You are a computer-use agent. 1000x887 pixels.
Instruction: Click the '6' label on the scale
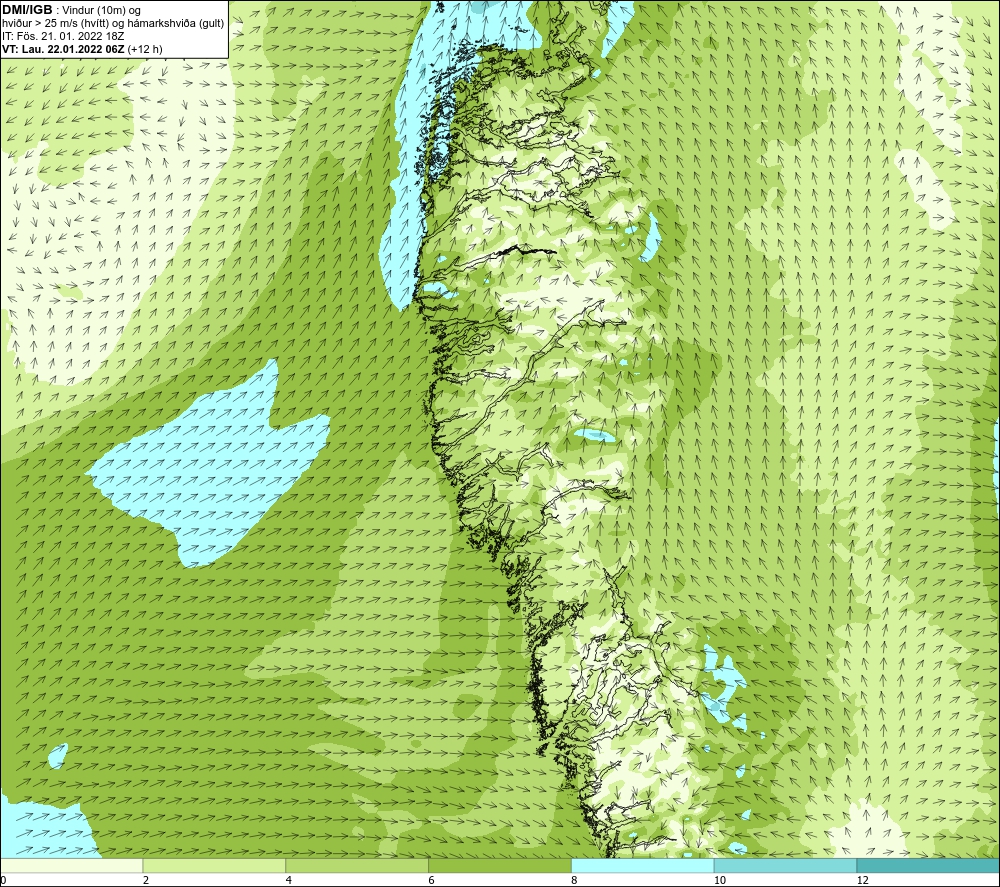click(431, 881)
